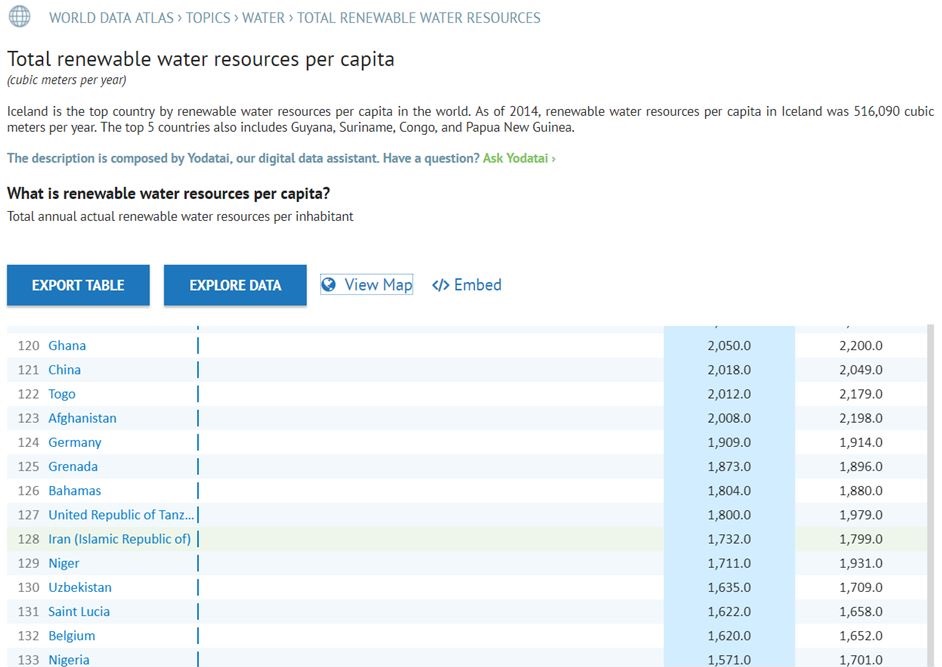Click the globe icon in View Map

329,284
